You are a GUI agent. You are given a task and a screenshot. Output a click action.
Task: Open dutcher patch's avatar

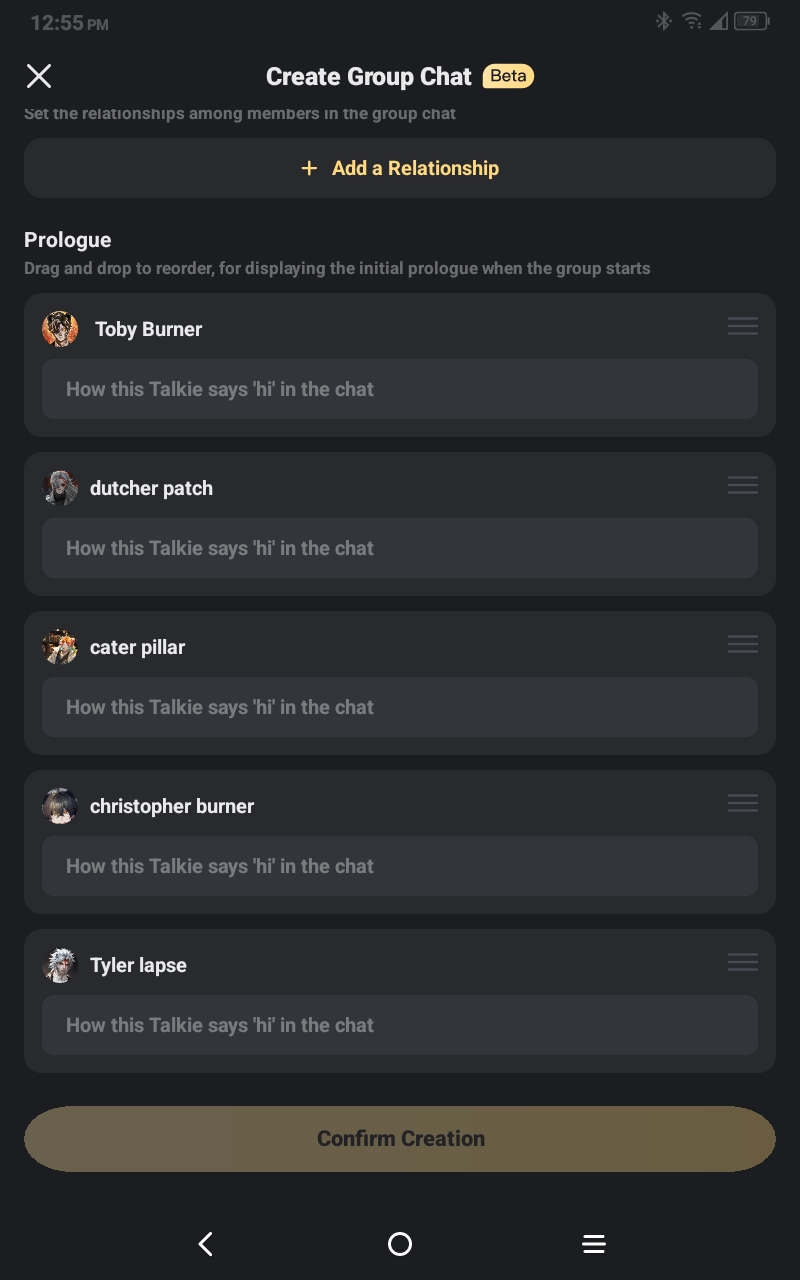(60, 488)
